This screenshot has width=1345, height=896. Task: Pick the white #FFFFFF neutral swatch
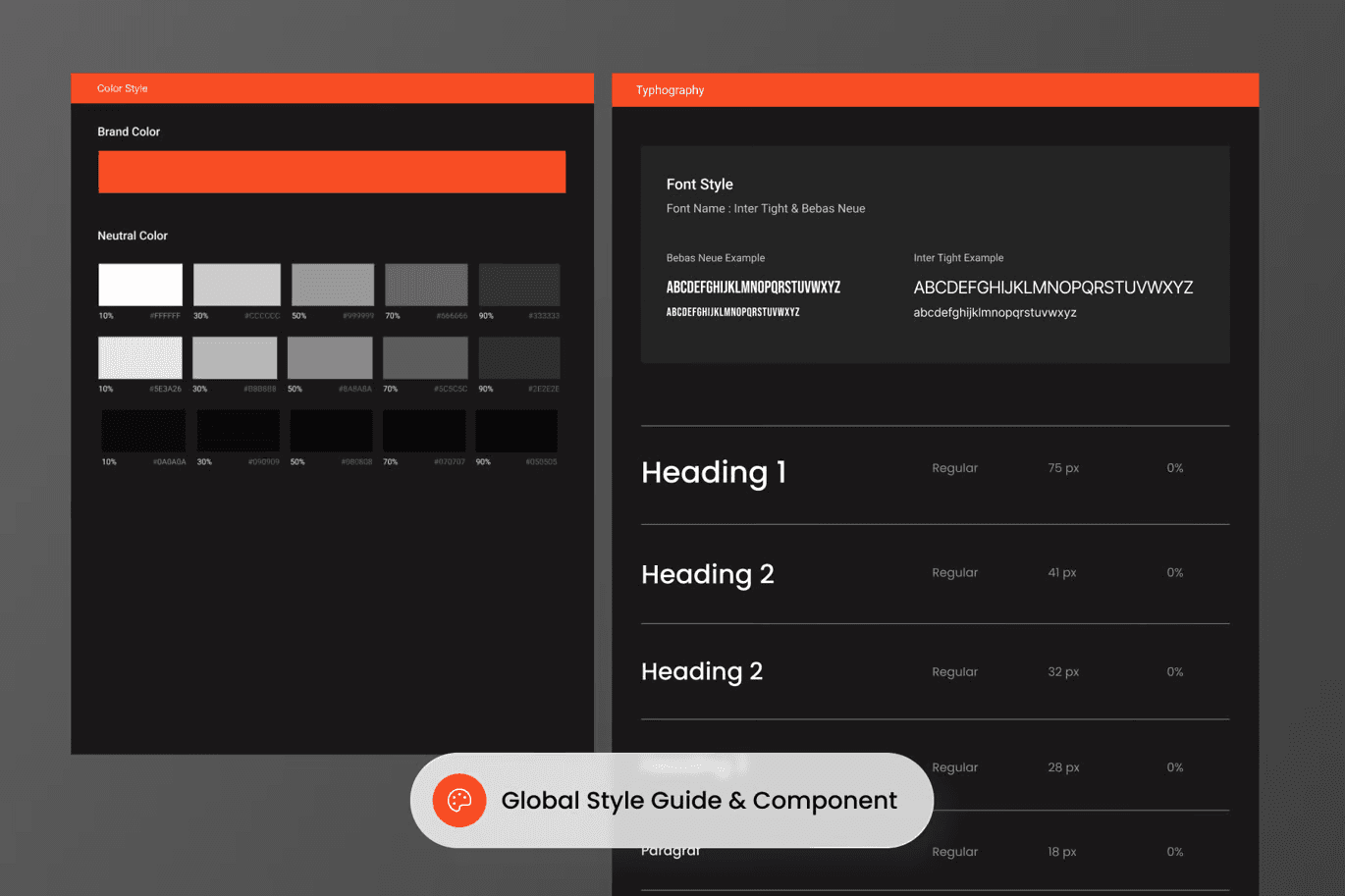coord(140,285)
